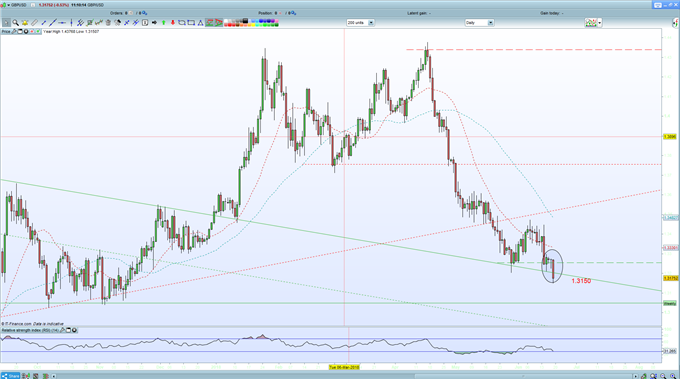Select the ruler measuring tool
The image size is (680, 379).
pyautogui.click(x=34, y=23)
